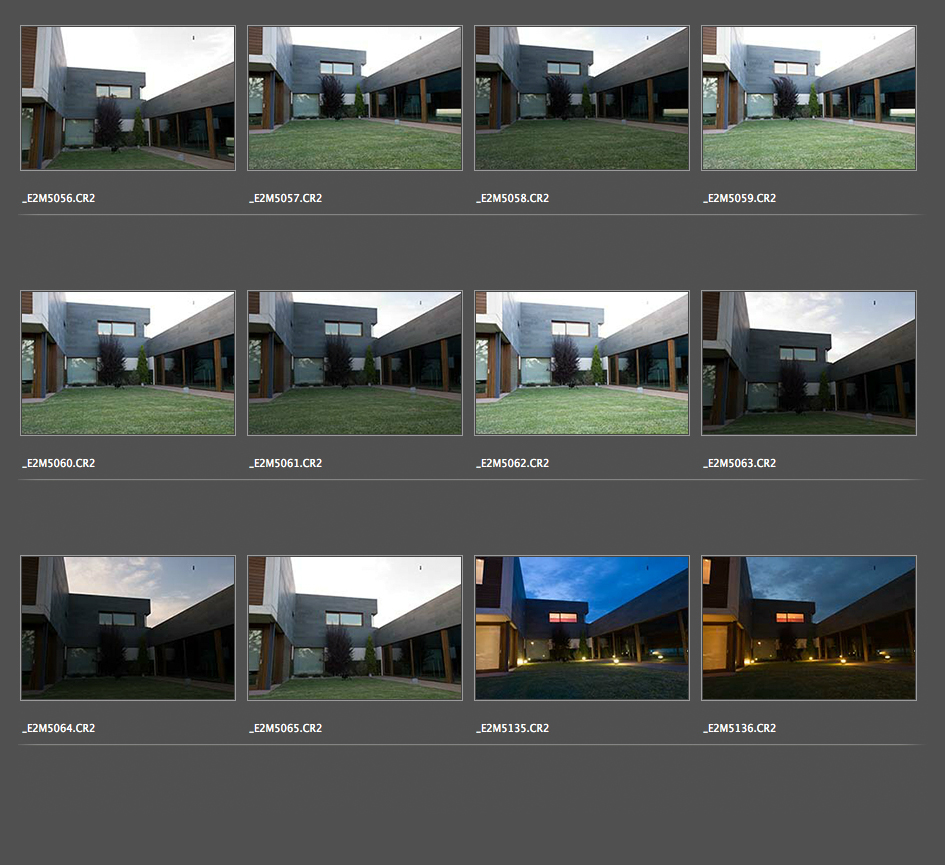Select the darker _E2M5063.CR2 thumbnail

(809, 363)
